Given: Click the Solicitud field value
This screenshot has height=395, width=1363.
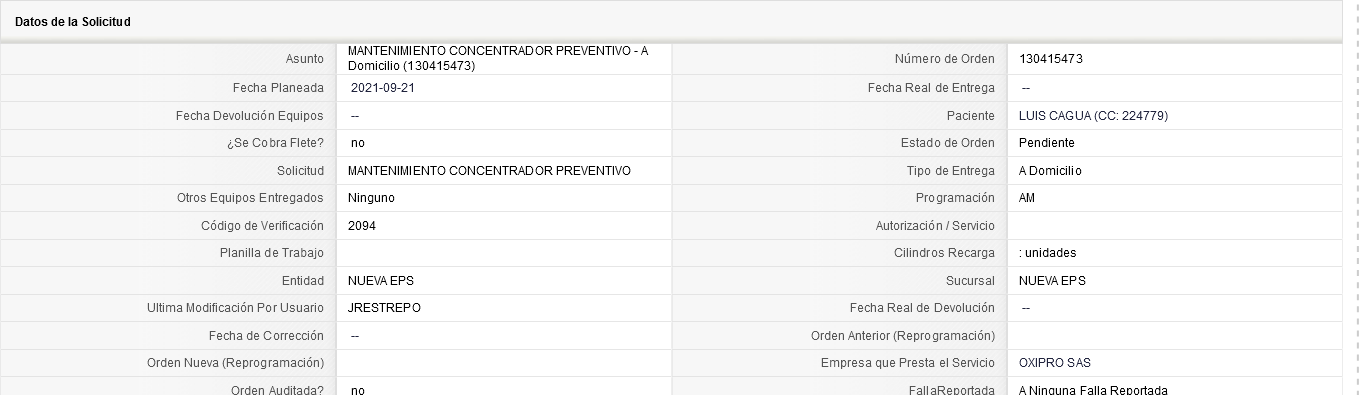Looking at the screenshot, I should tap(489, 171).
